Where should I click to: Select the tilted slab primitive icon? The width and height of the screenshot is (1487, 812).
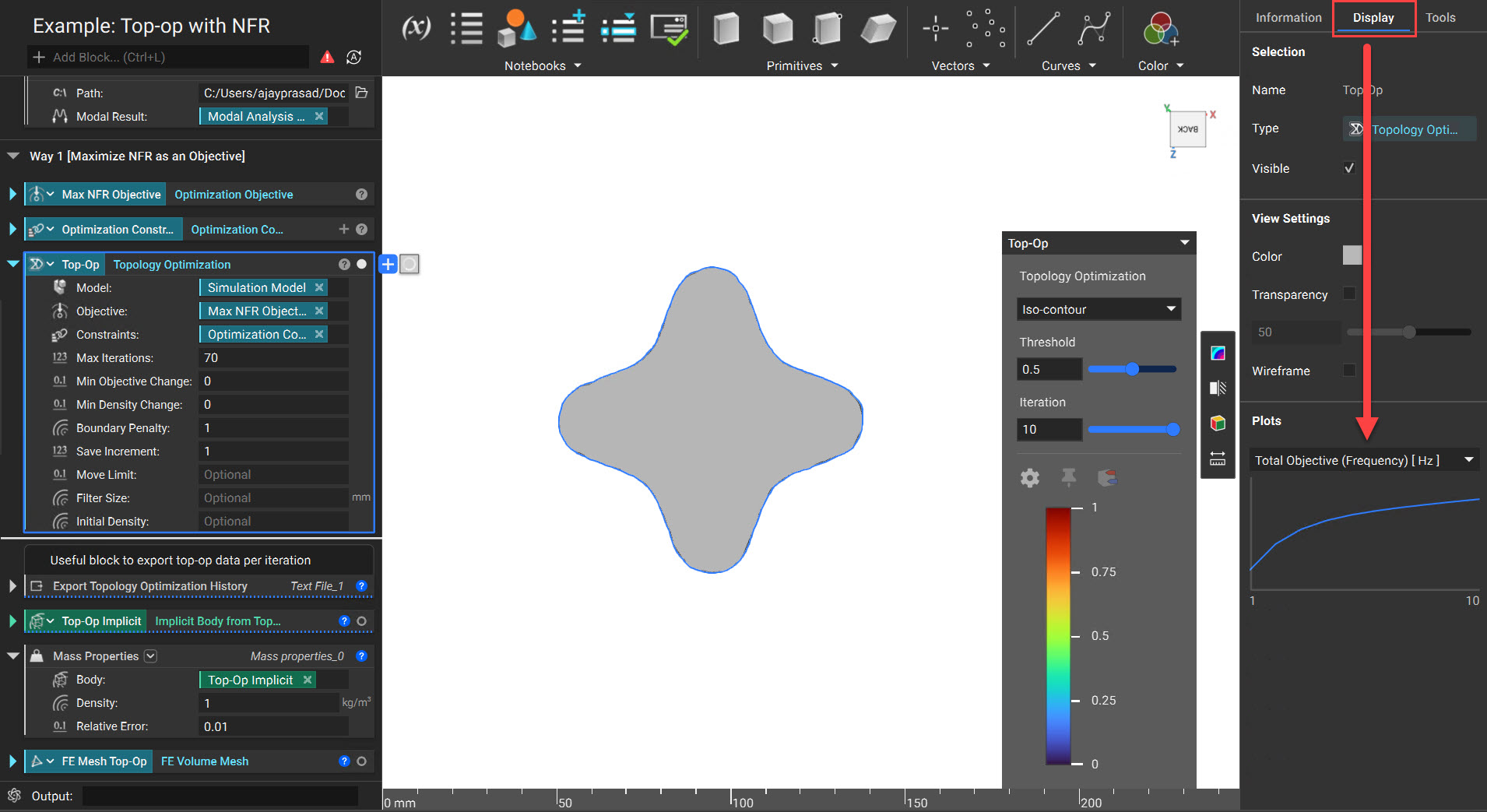pos(878,29)
